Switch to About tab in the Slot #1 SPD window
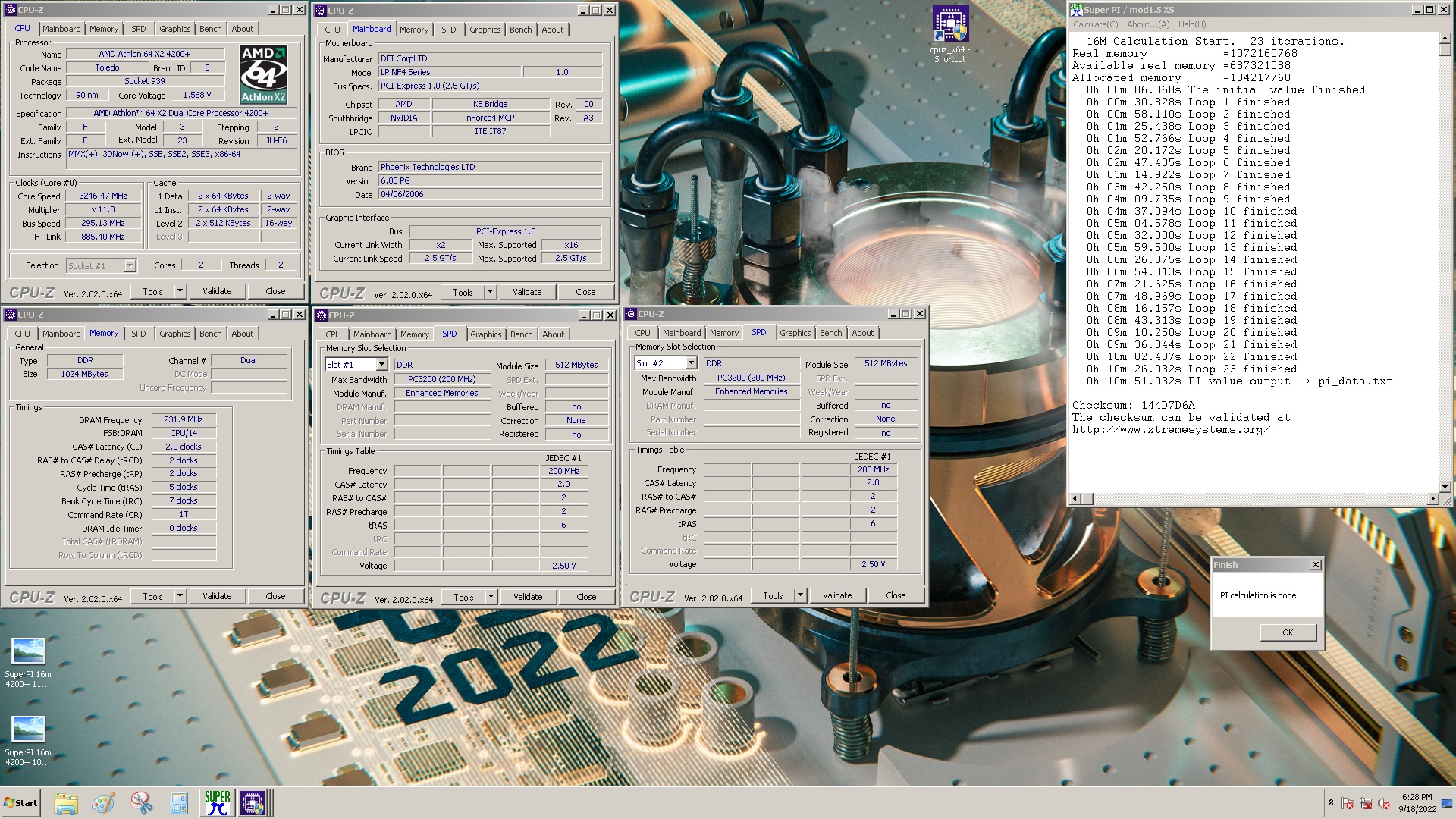 tap(553, 334)
